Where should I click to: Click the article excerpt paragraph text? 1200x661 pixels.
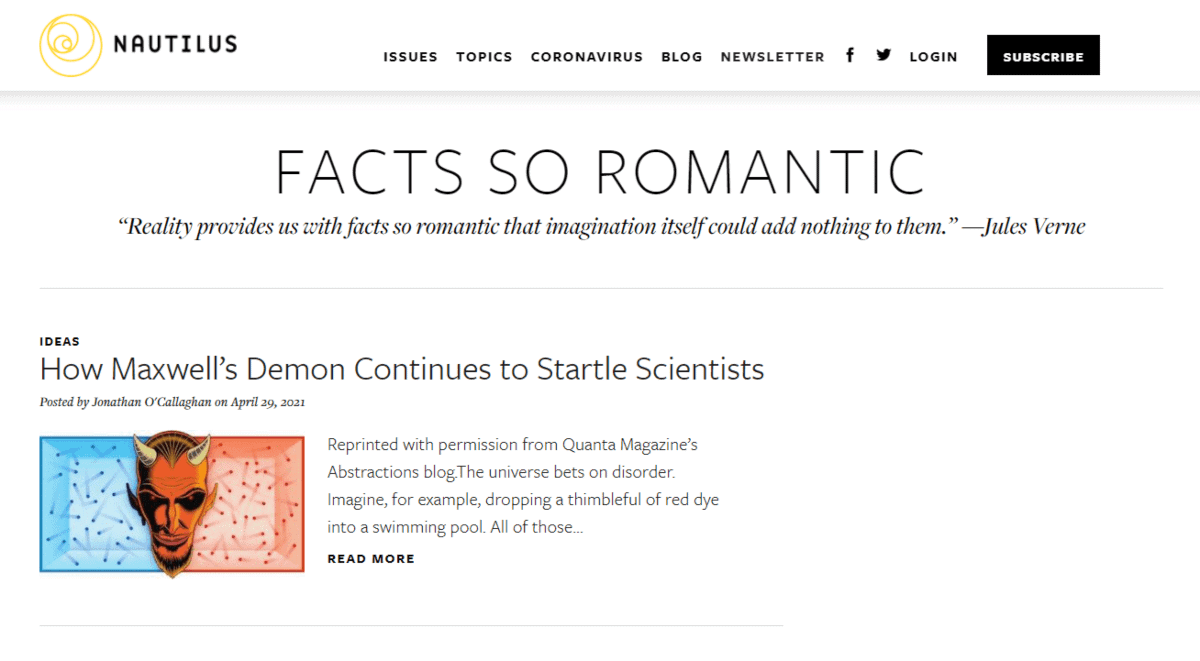coord(523,485)
